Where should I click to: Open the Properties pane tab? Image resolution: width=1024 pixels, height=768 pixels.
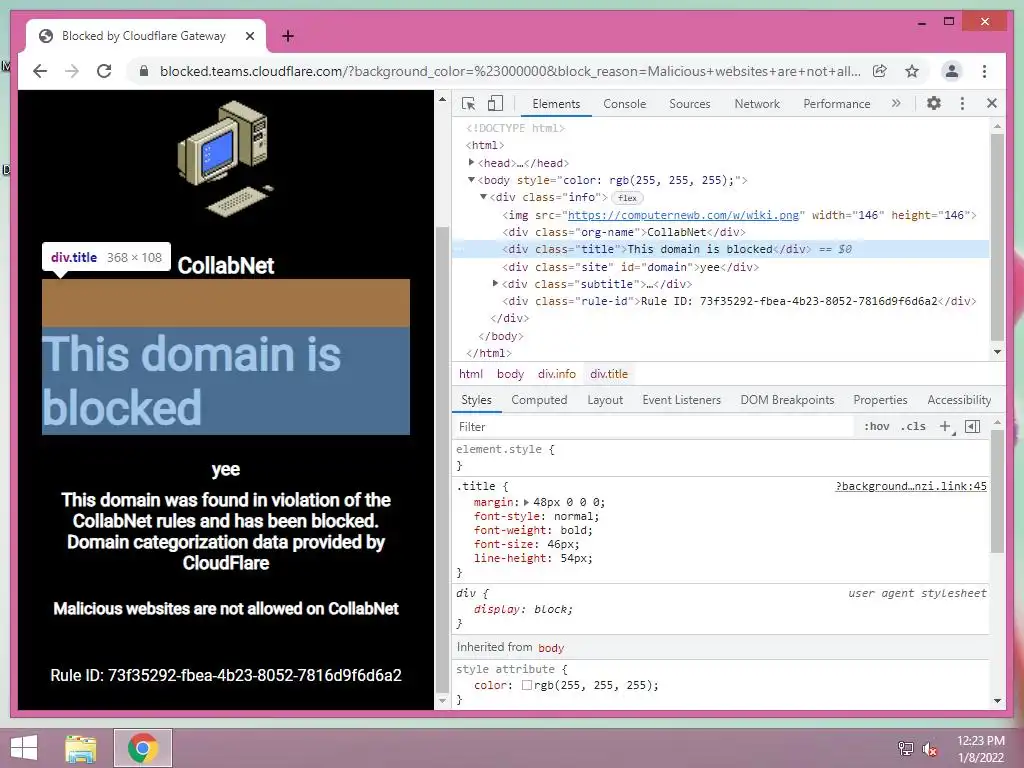pos(880,400)
